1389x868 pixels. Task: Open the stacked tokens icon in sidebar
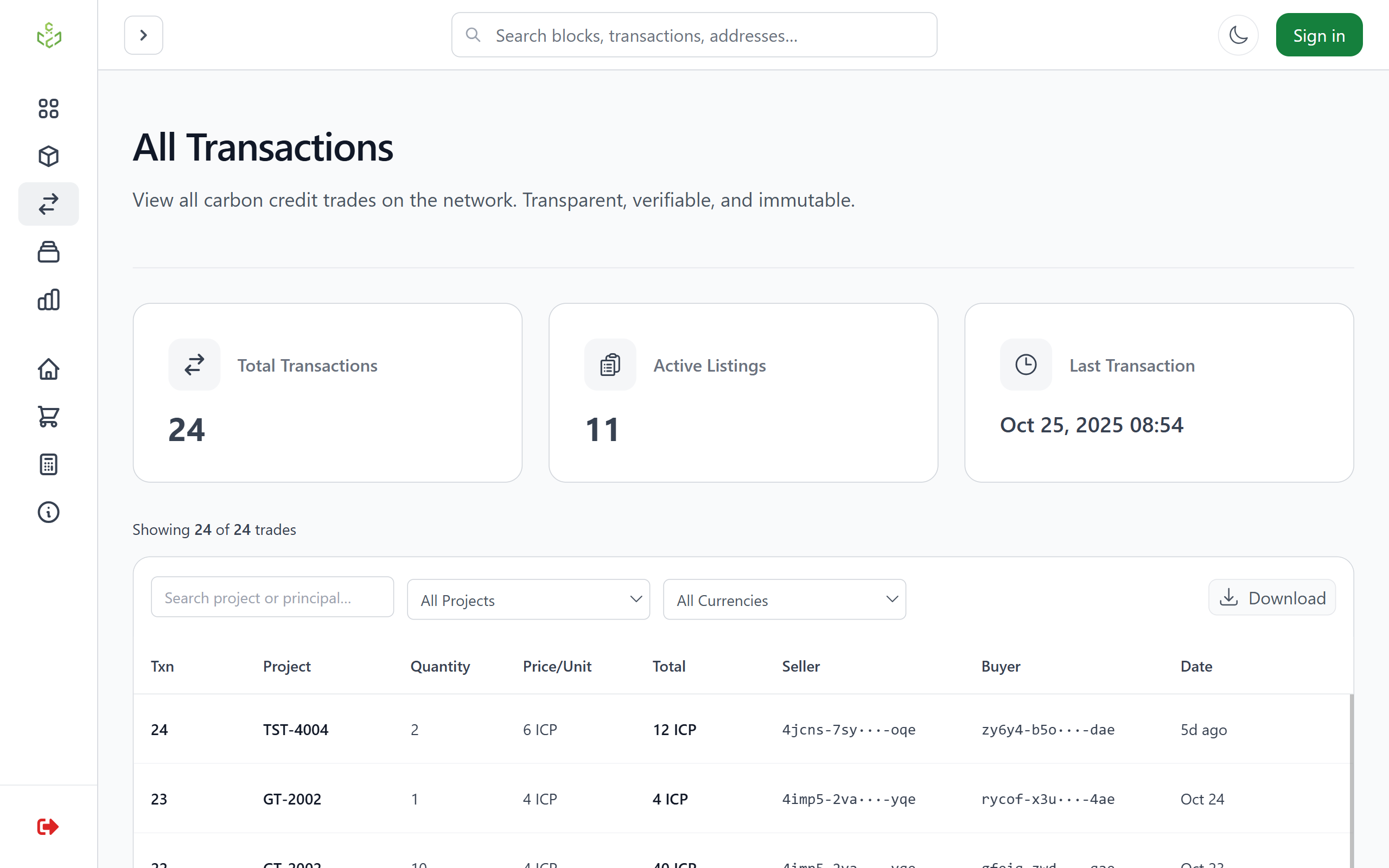click(48, 252)
